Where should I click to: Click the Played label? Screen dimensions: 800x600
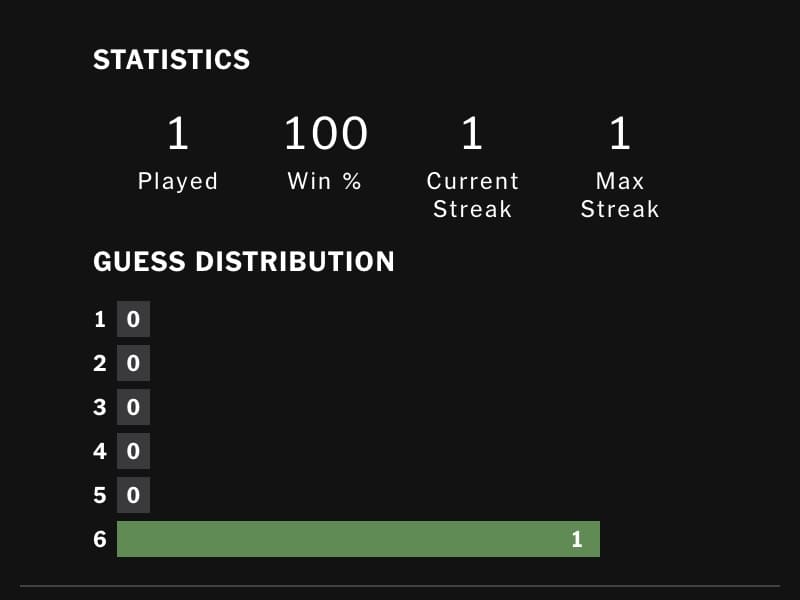point(178,182)
